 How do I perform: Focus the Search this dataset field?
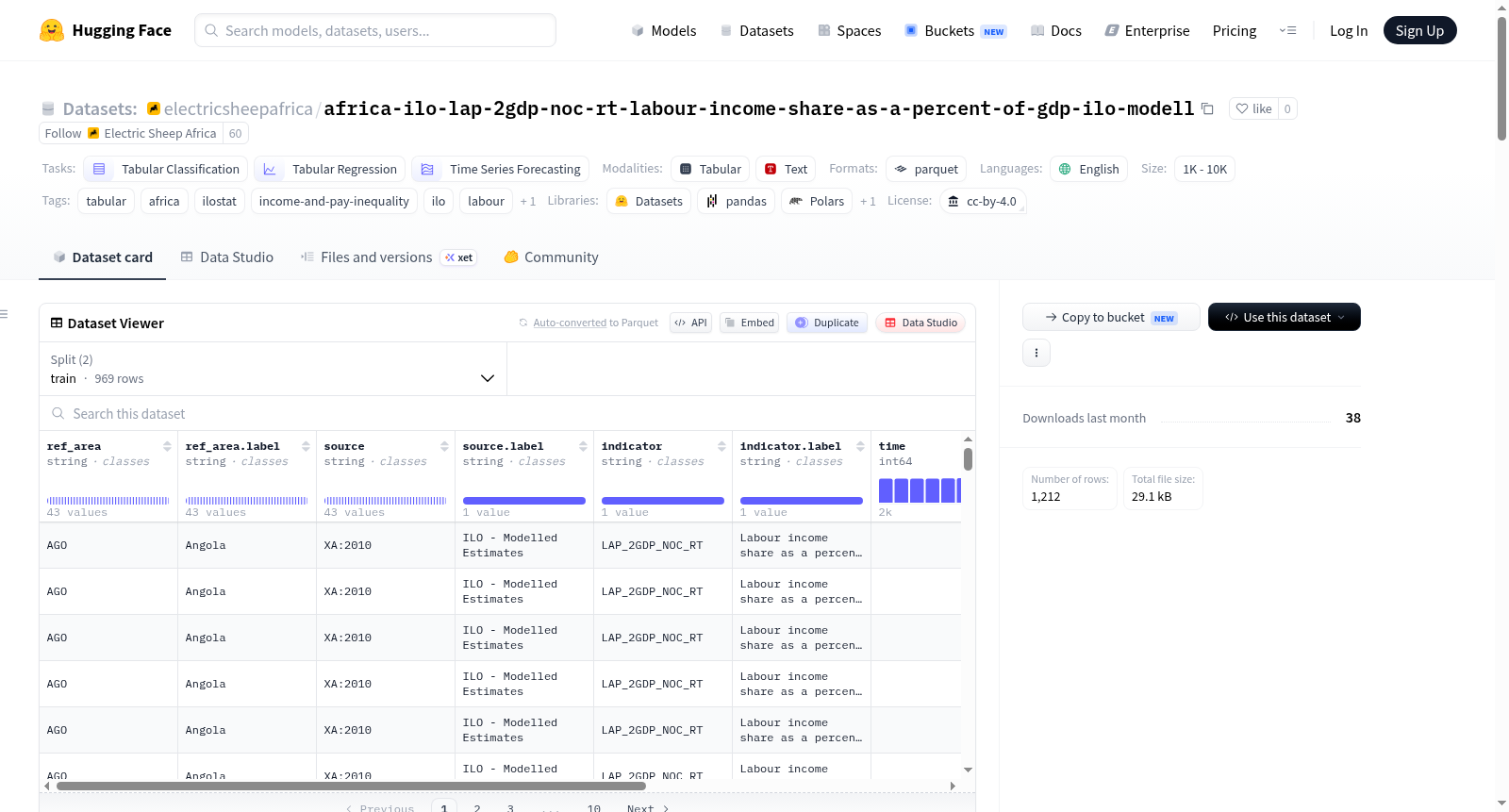(x=507, y=413)
